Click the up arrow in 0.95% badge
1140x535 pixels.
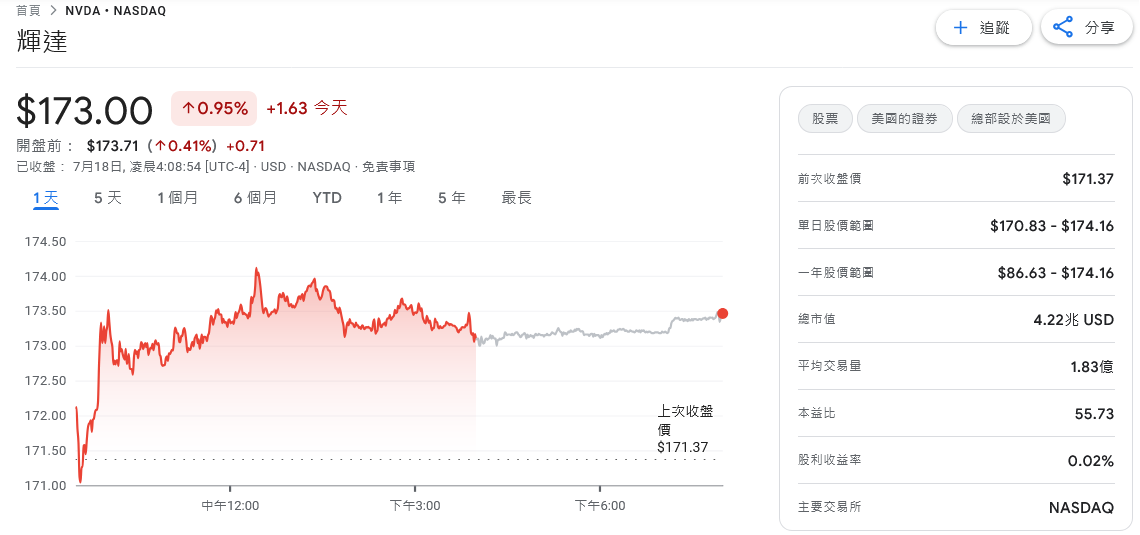188,109
